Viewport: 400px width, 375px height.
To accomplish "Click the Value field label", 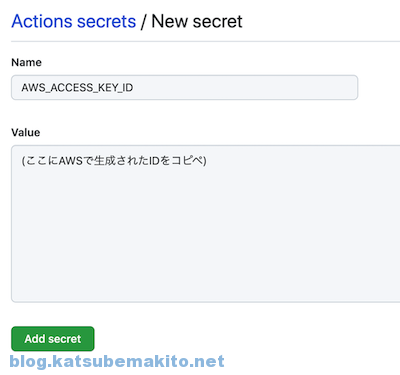I will (x=26, y=132).
